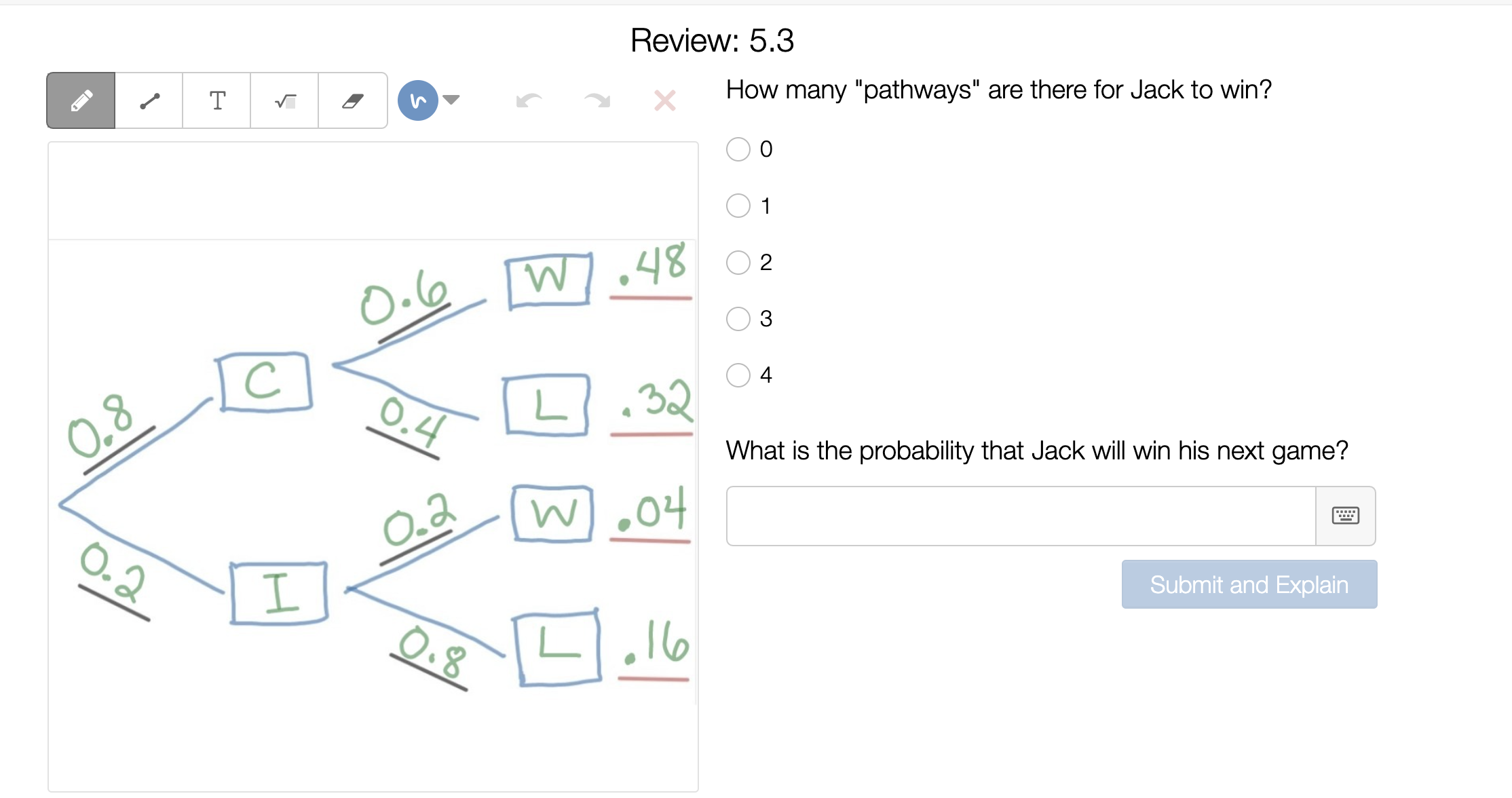Click the Redo arrow
Image resolution: width=1512 pixels, height=798 pixels.
(x=597, y=100)
